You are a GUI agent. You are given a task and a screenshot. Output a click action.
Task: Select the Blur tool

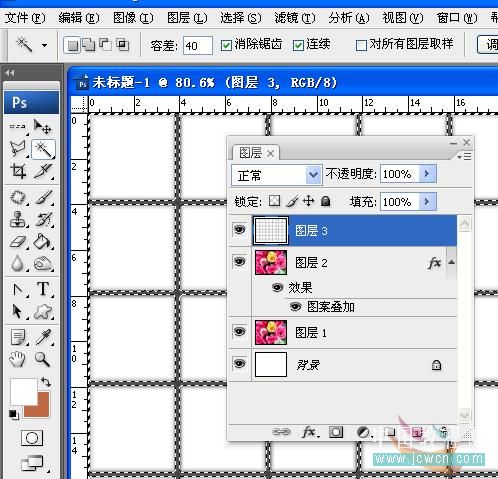tap(18, 264)
